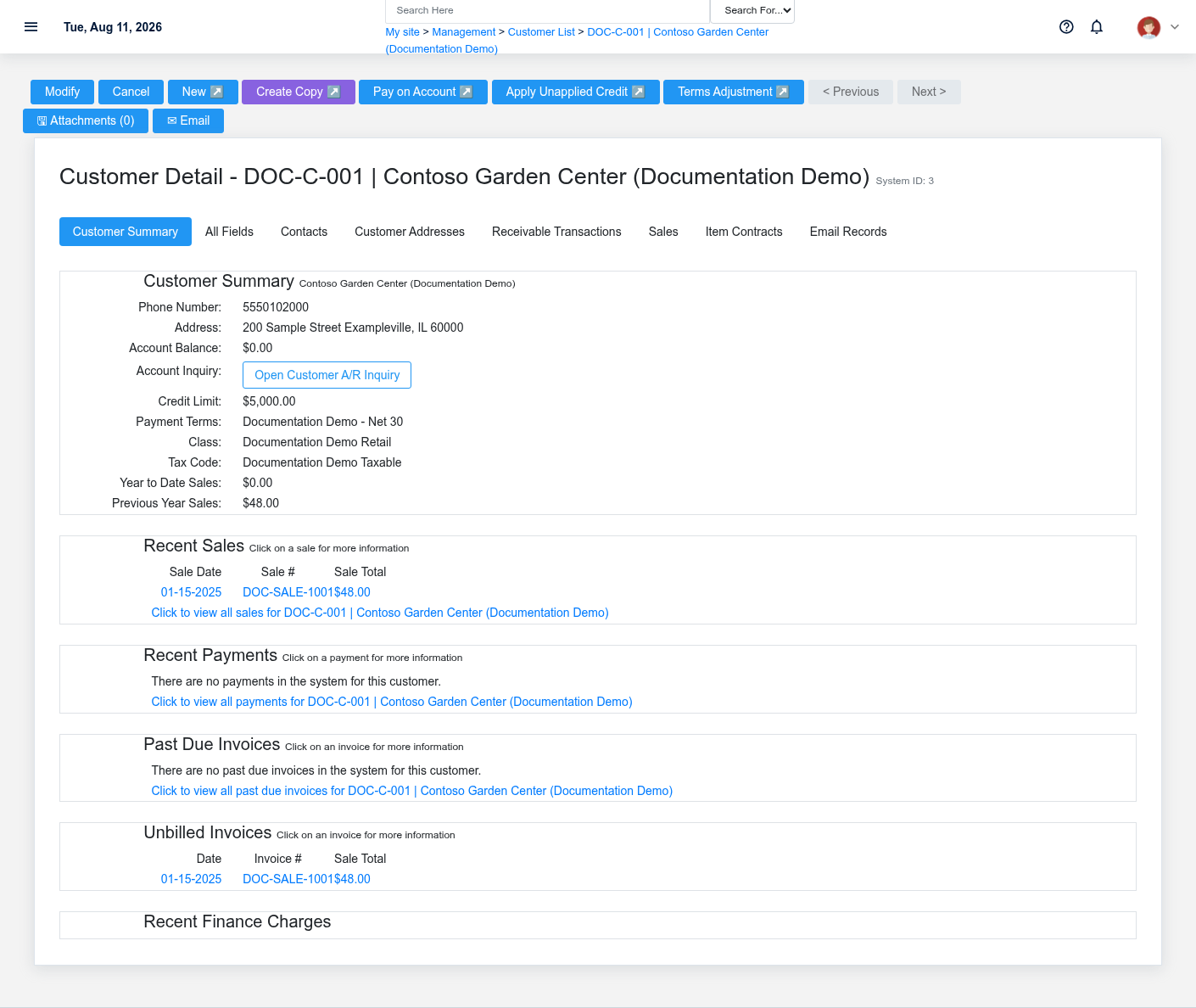Go to the Next customer

929,92
